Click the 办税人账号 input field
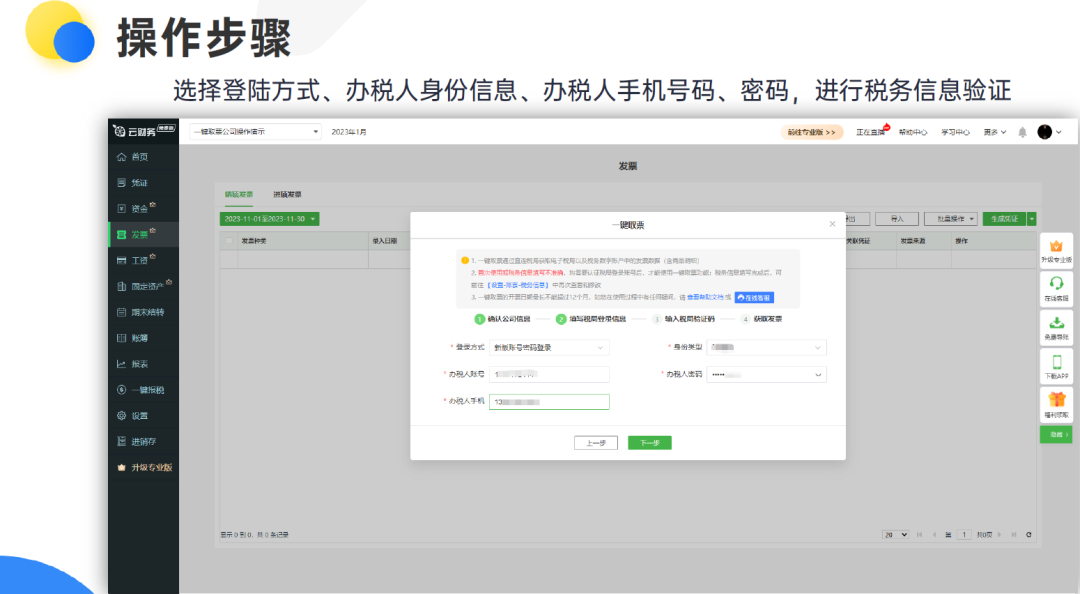Screen dimensions: 1080x594 tap(549, 374)
